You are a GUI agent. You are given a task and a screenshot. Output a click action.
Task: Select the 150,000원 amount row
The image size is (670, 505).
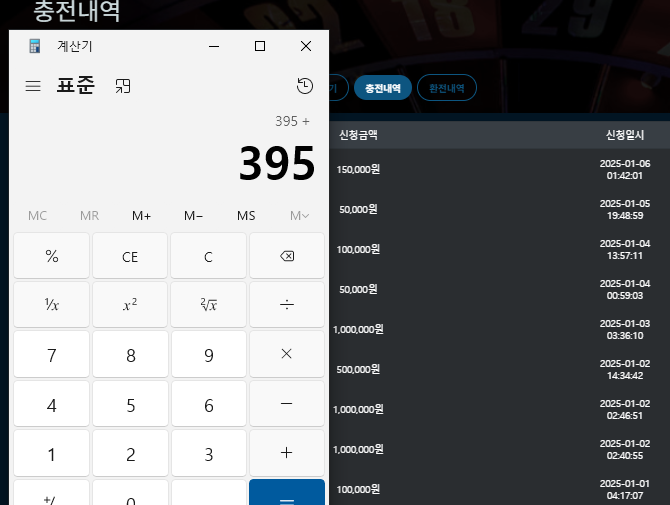tap(358, 169)
